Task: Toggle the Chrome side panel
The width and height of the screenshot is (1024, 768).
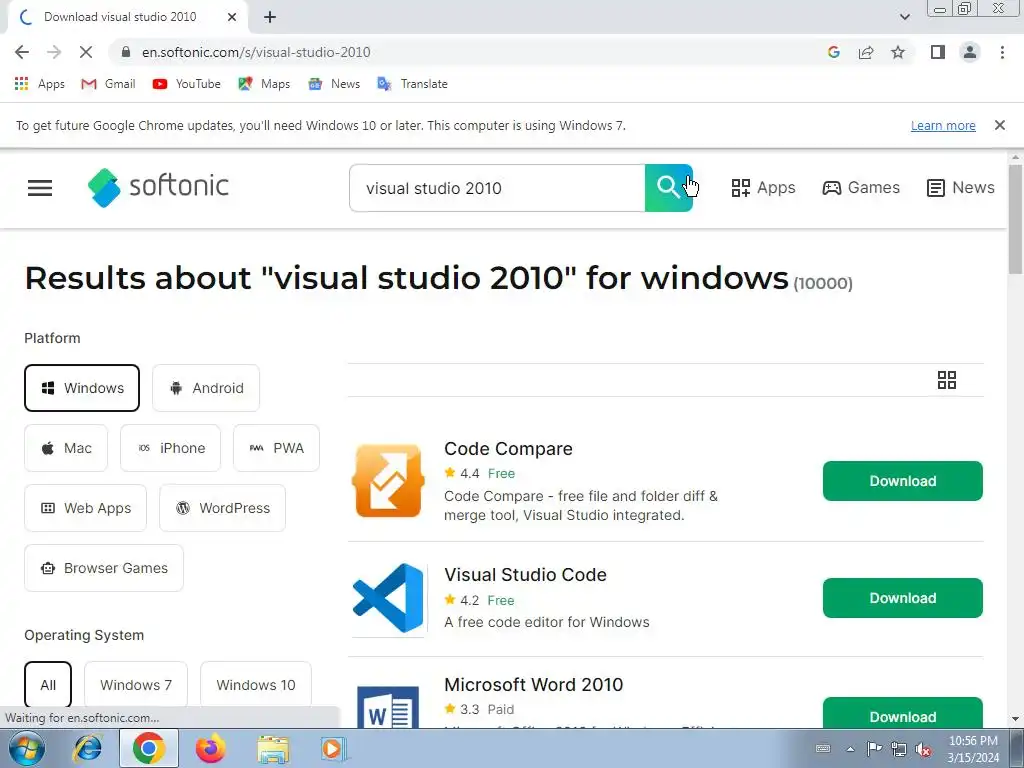Action: (x=938, y=52)
